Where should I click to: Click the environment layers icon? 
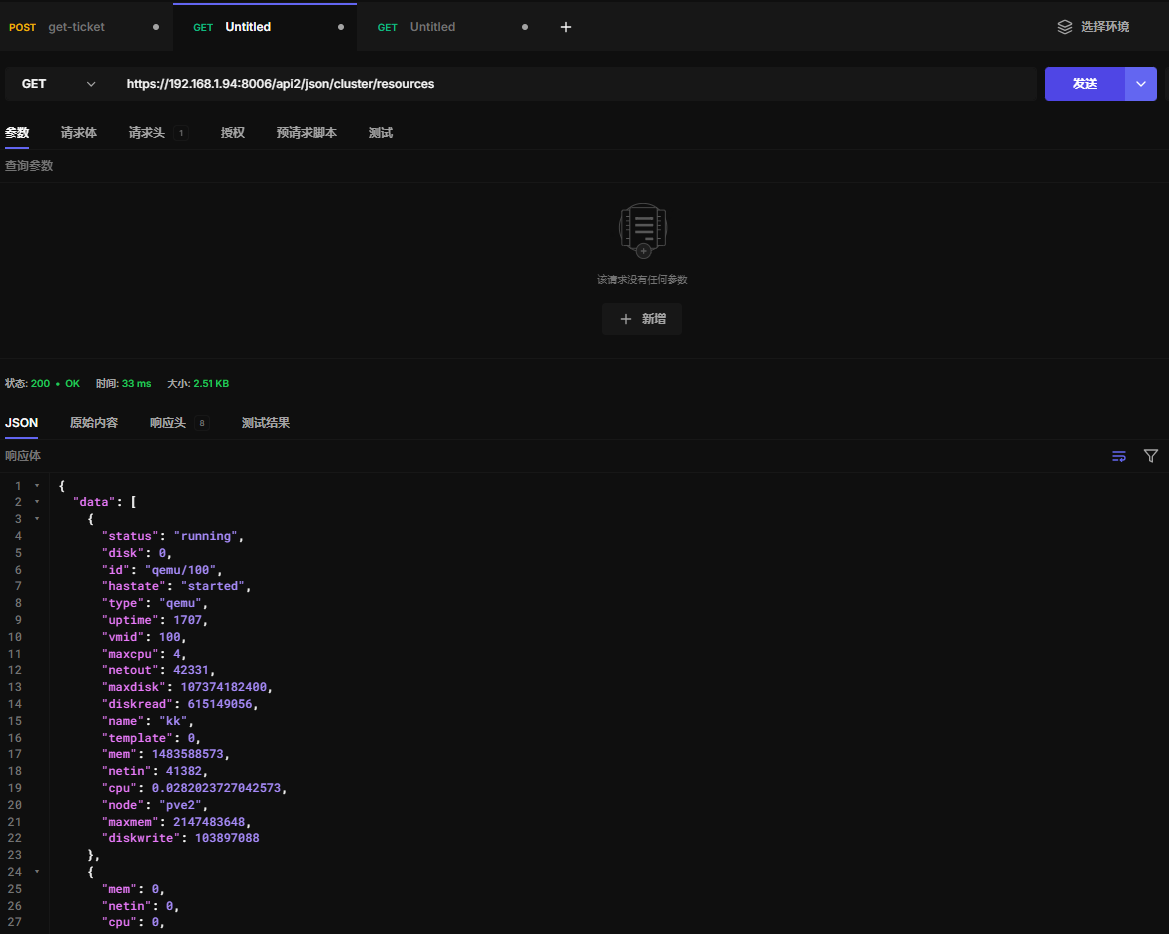coord(1065,27)
